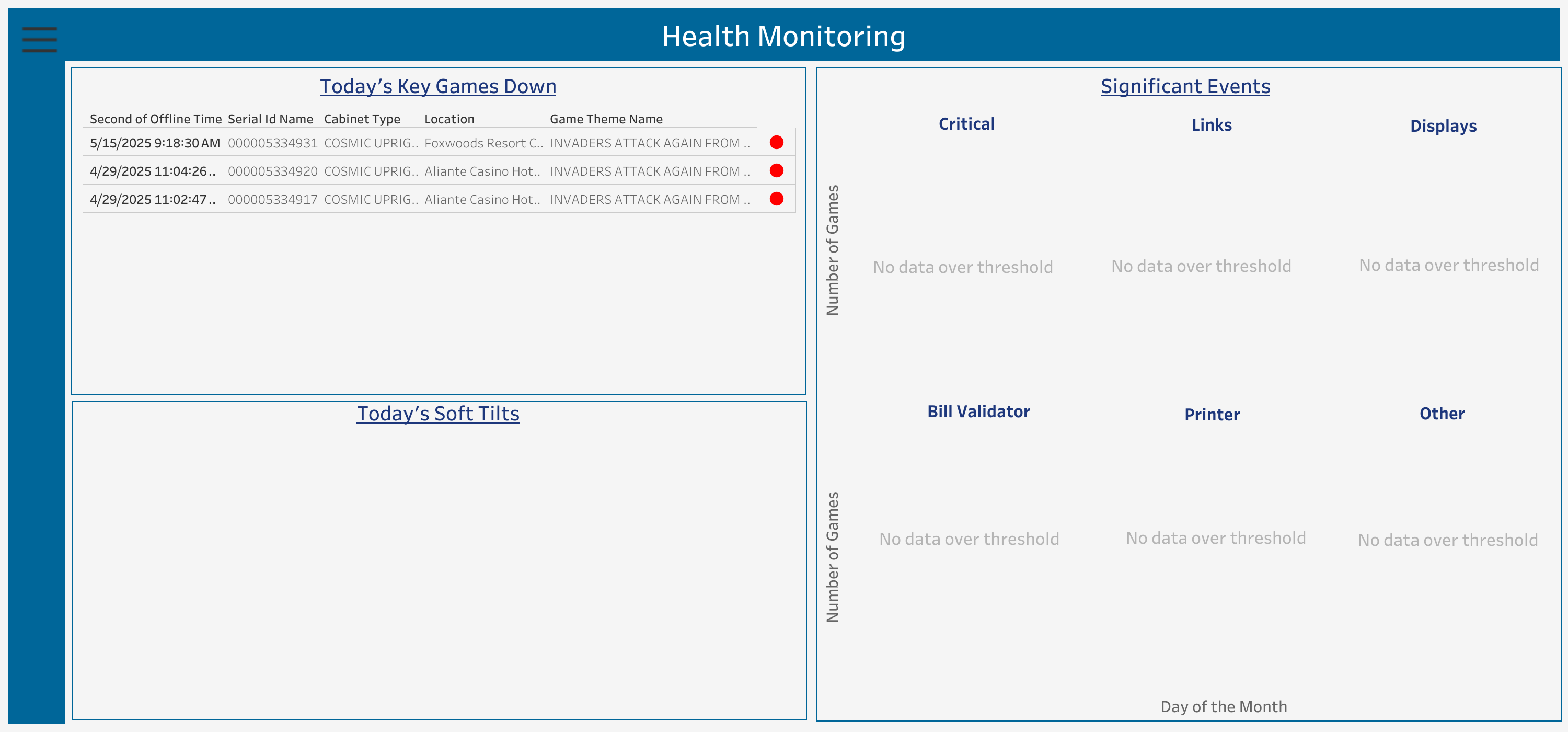Screen dimensions: 1568x732
Task: Switch to the Today's Soft Tilts section
Action: [x=437, y=413]
